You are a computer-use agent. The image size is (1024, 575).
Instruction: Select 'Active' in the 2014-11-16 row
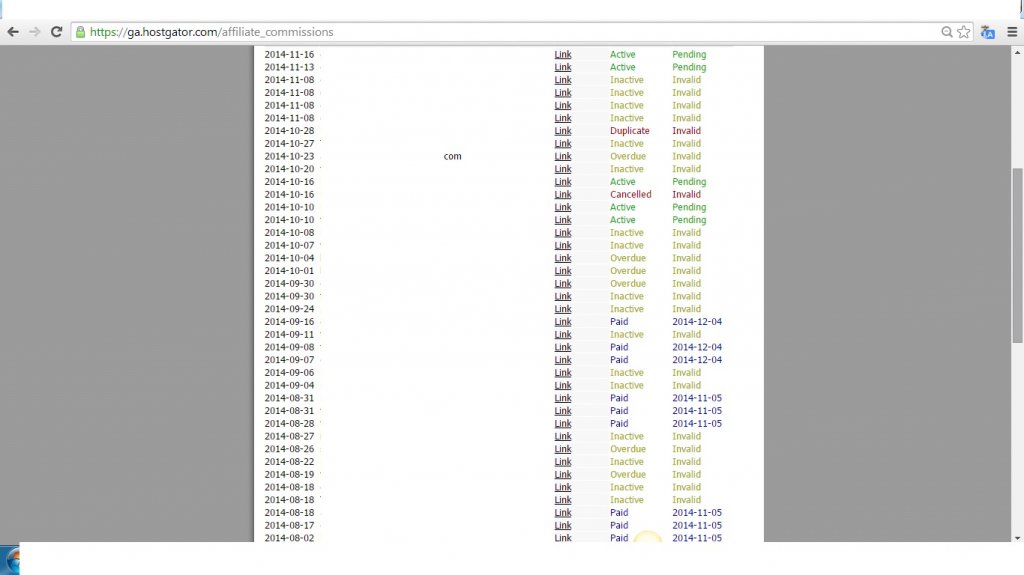click(622, 54)
